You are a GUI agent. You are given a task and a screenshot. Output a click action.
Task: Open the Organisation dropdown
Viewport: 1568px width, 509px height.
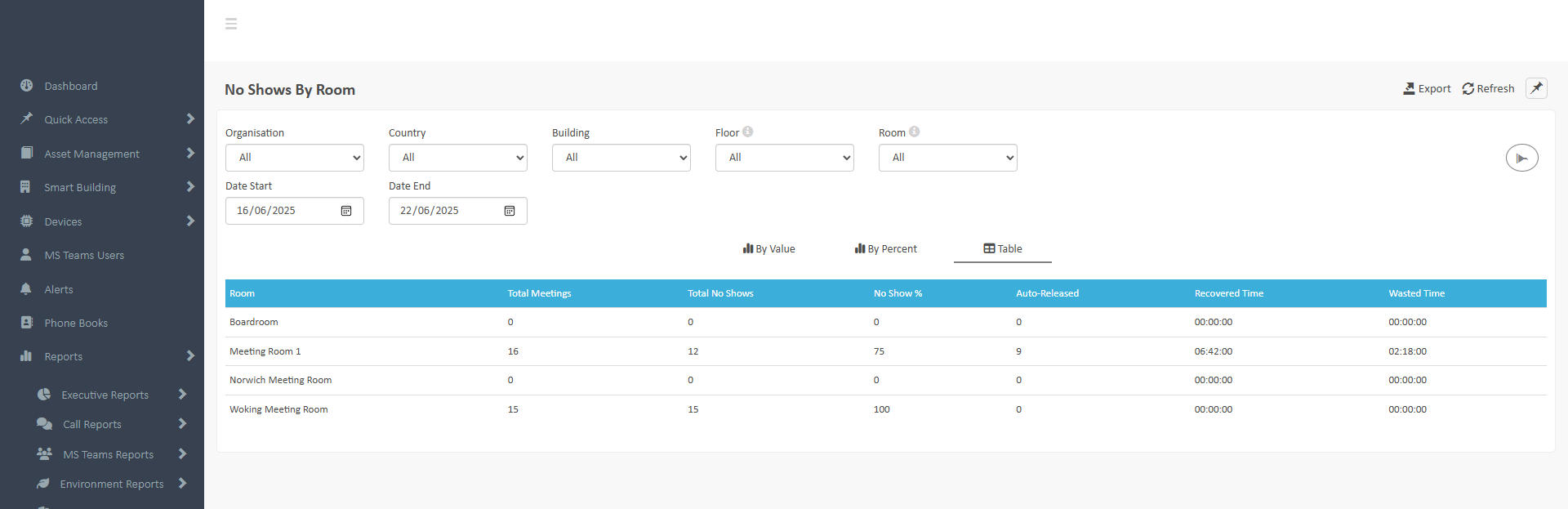tap(295, 158)
